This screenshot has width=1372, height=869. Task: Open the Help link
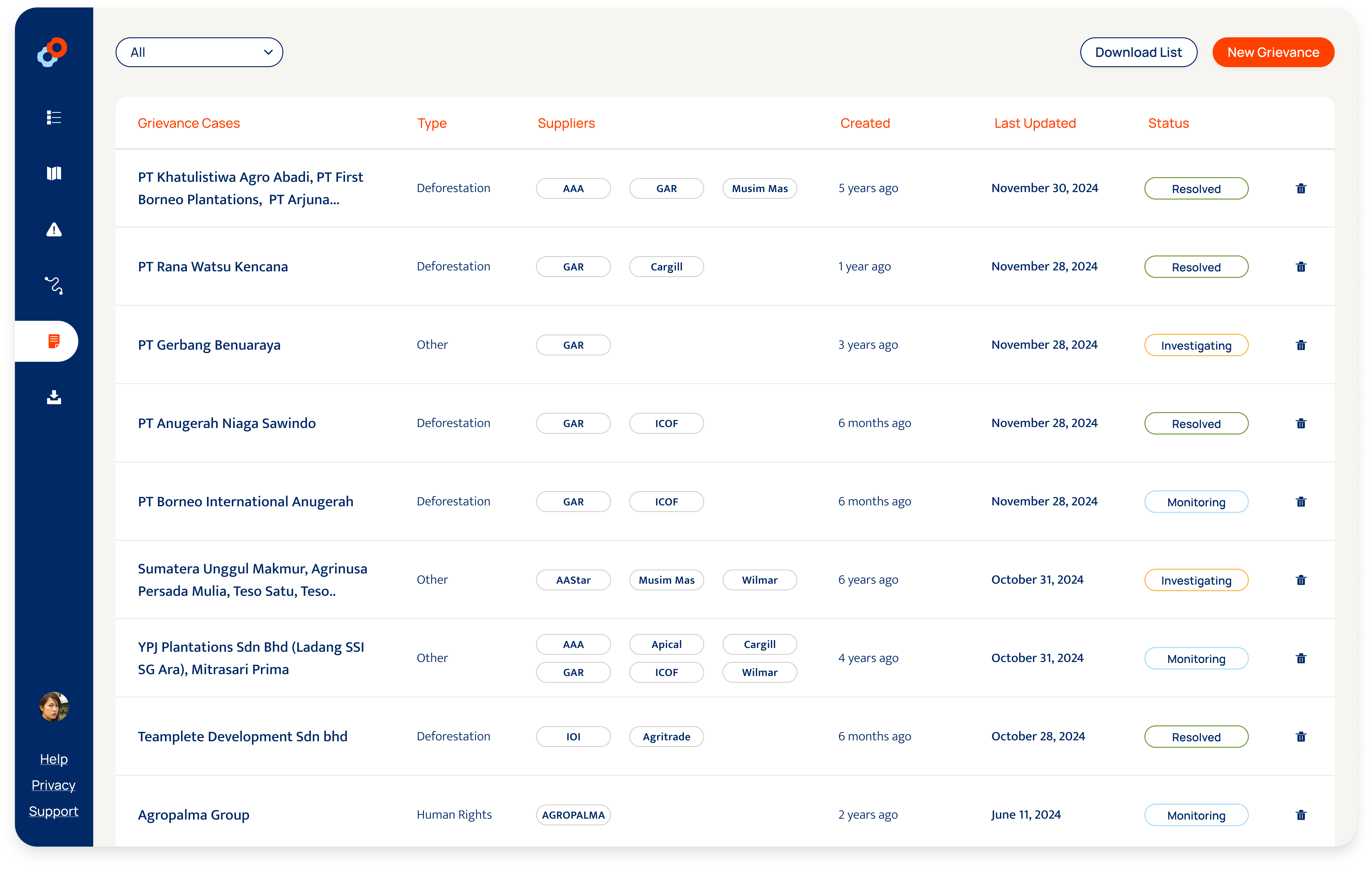[x=54, y=759]
